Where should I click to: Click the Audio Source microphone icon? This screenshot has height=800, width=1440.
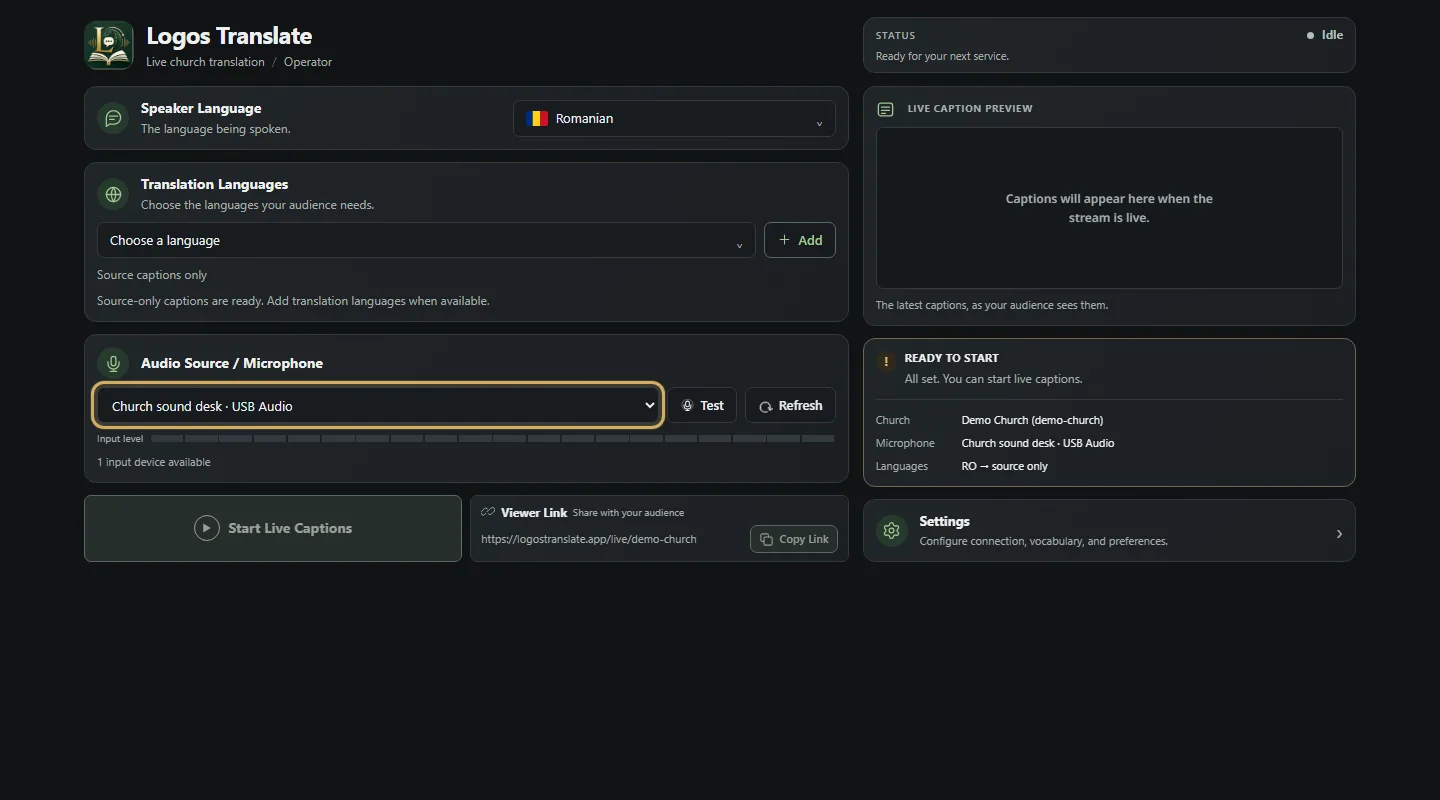(x=113, y=363)
